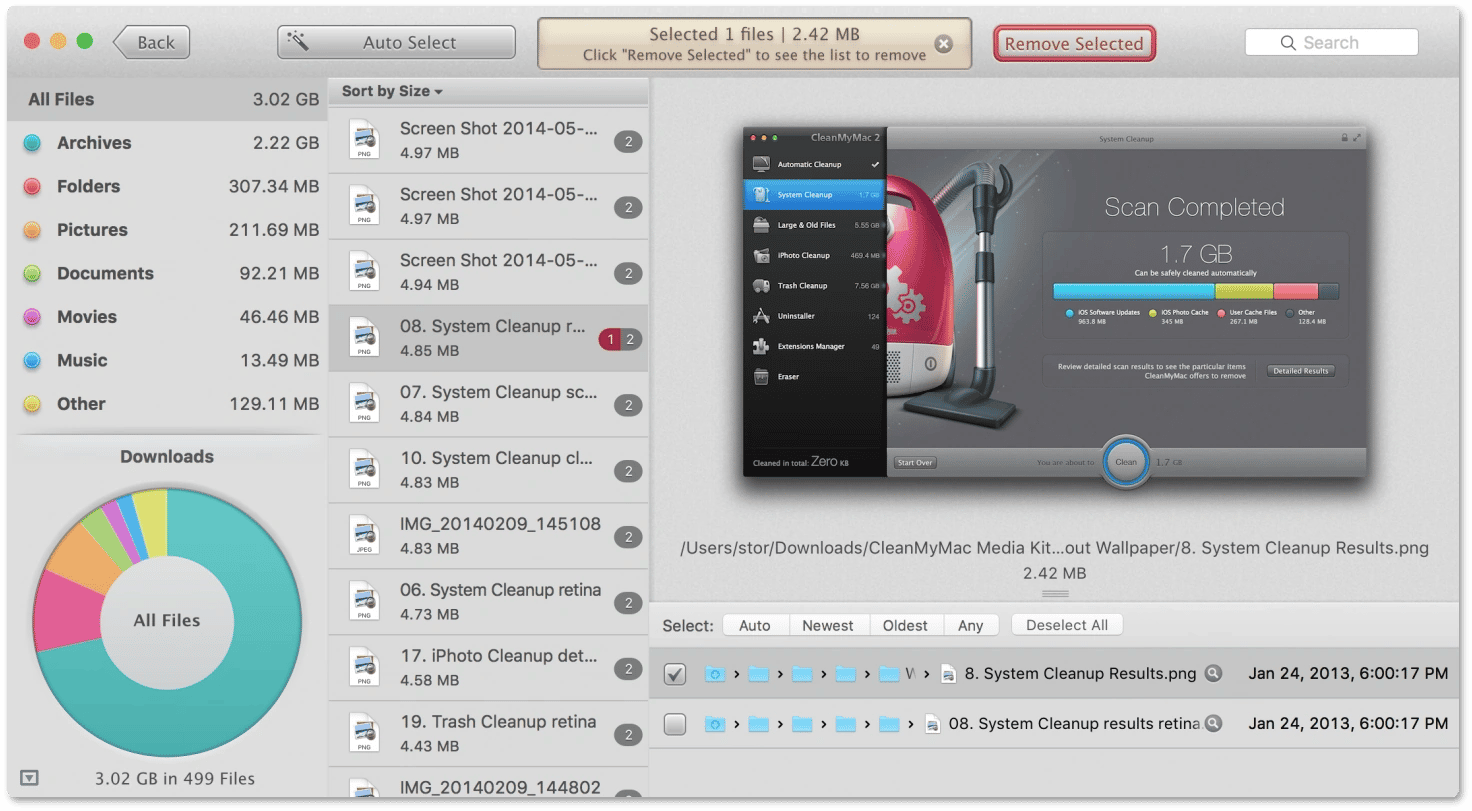Click PNG icon of 19. Trash Cleanup retina
Viewport: 1472px width, 811px height.
[364, 734]
